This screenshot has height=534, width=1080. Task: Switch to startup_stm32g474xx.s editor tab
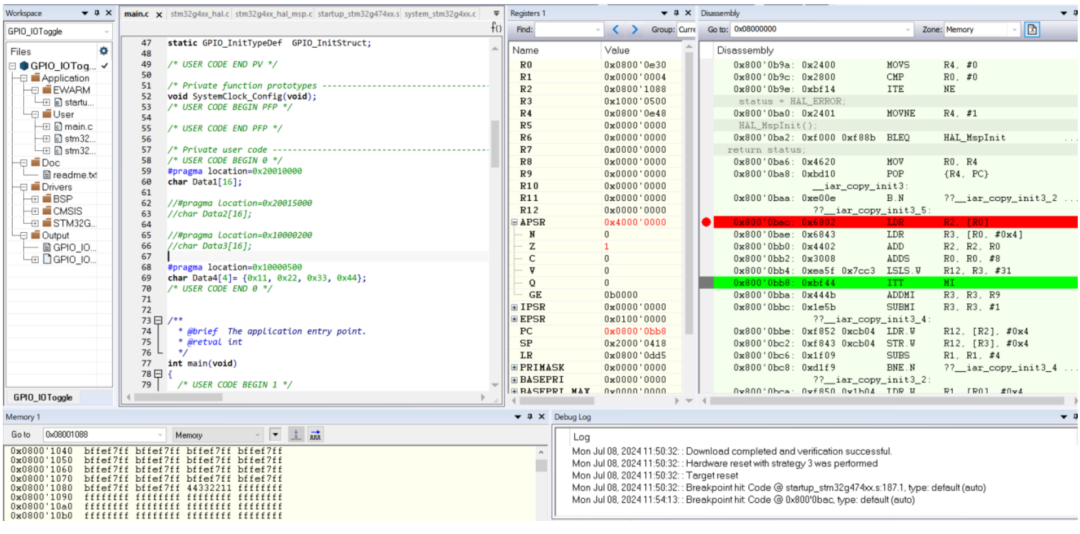(x=357, y=14)
